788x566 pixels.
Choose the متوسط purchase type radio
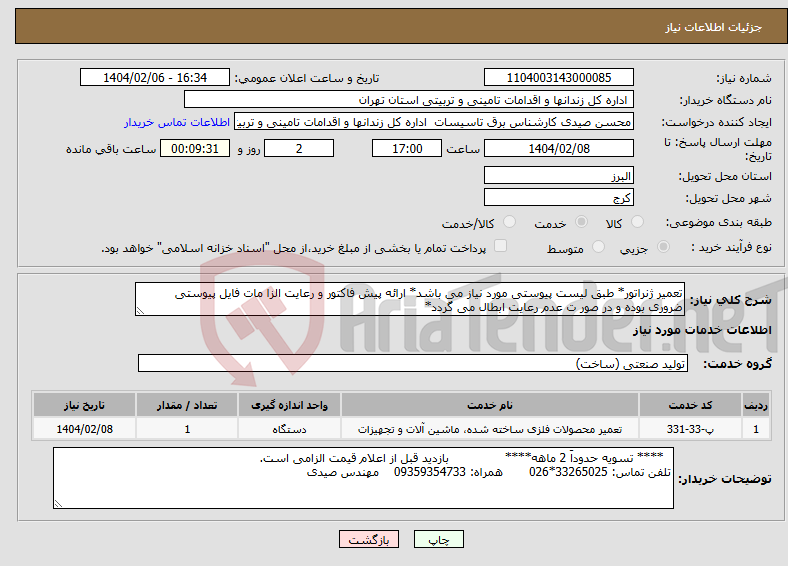click(x=598, y=246)
